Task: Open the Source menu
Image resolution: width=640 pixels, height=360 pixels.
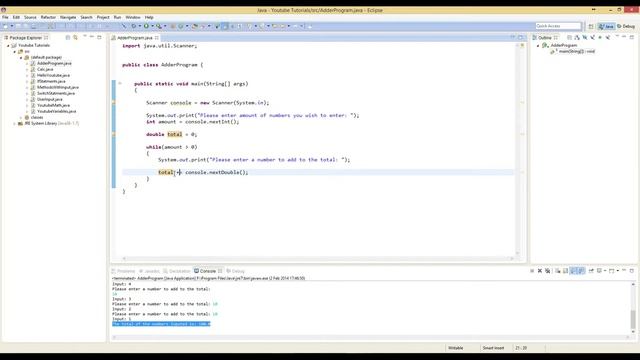Action: tap(30, 18)
